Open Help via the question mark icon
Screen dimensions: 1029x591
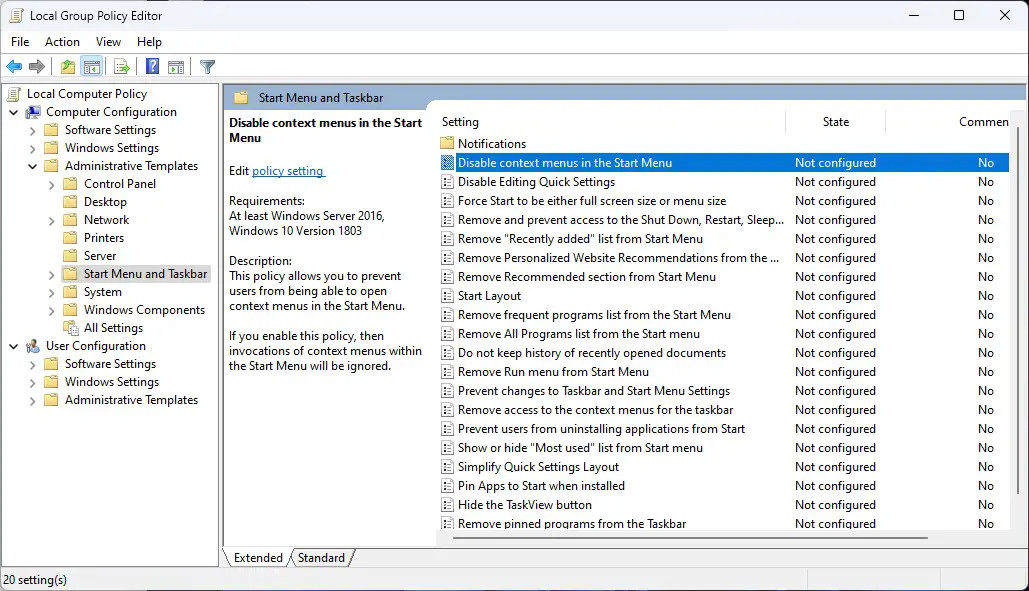[152, 66]
